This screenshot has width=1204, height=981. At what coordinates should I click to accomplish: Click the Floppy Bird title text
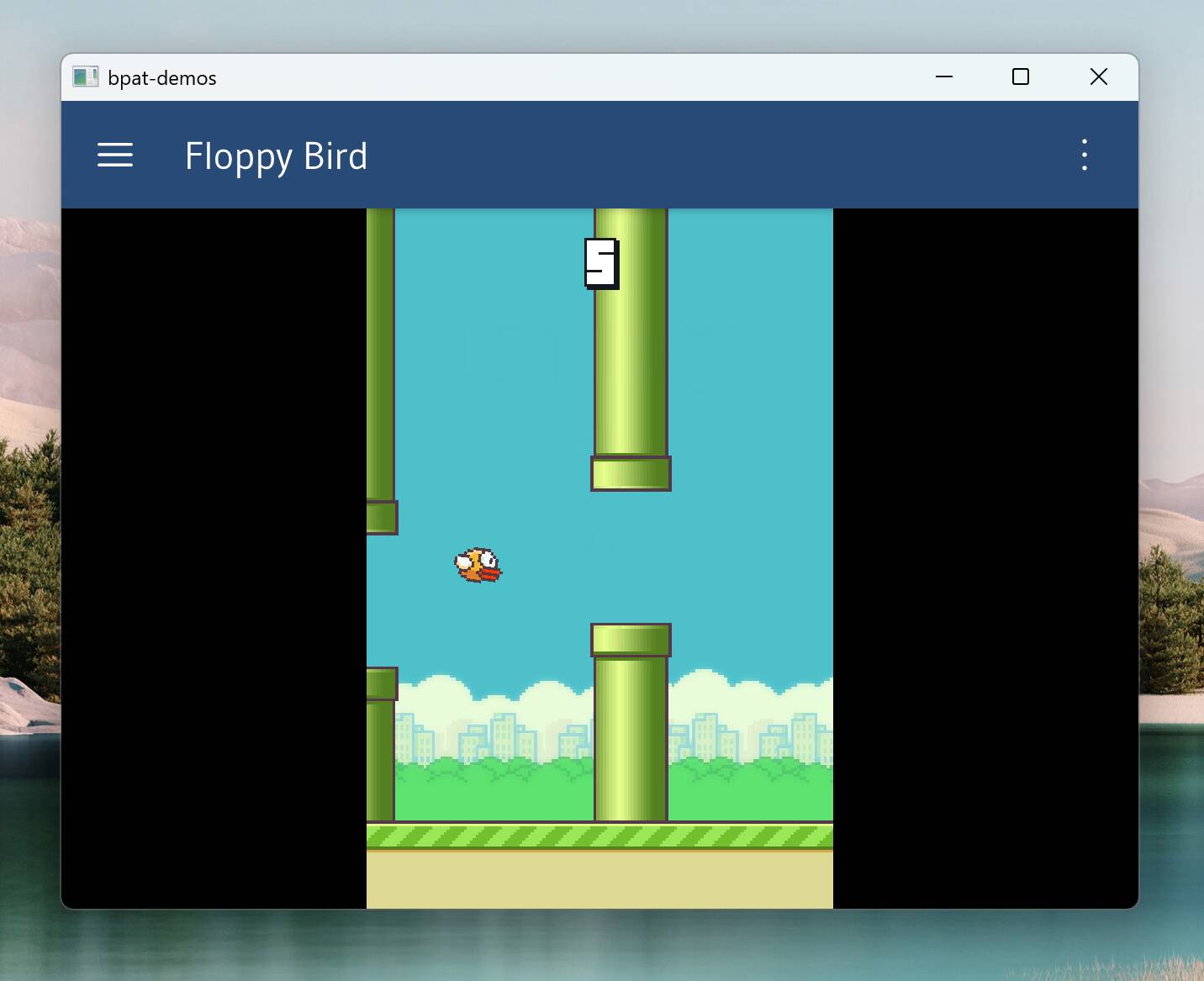(276, 157)
